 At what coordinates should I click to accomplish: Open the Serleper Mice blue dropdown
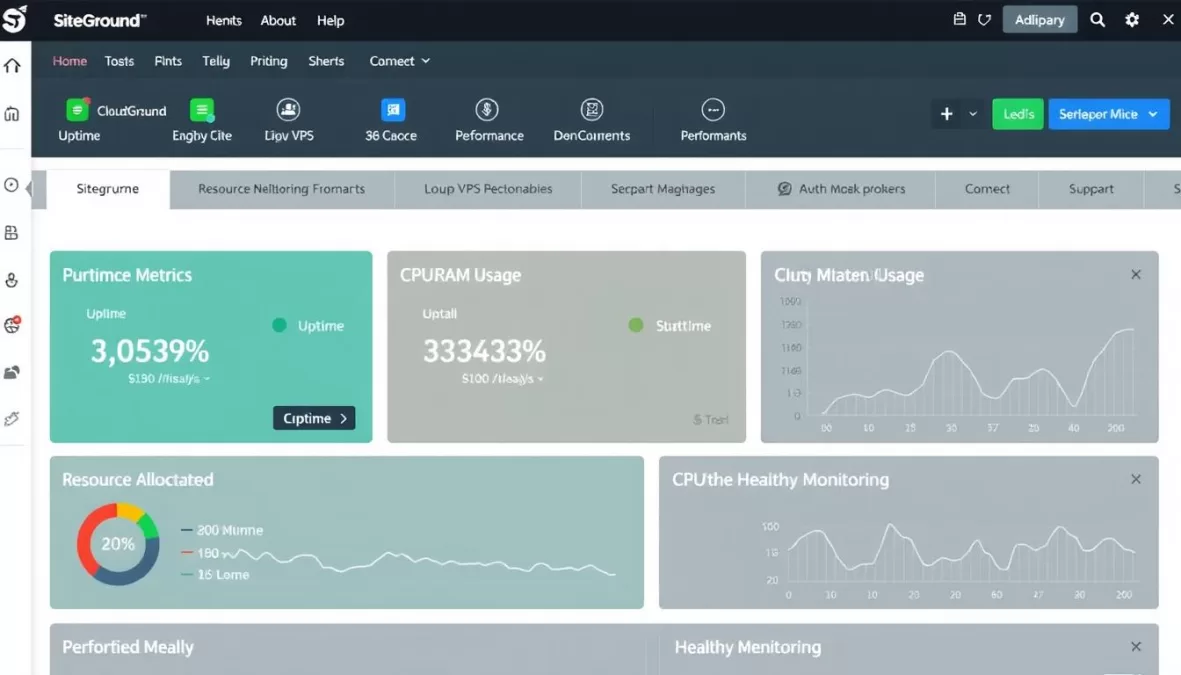pyautogui.click(x=1109, y=114)
